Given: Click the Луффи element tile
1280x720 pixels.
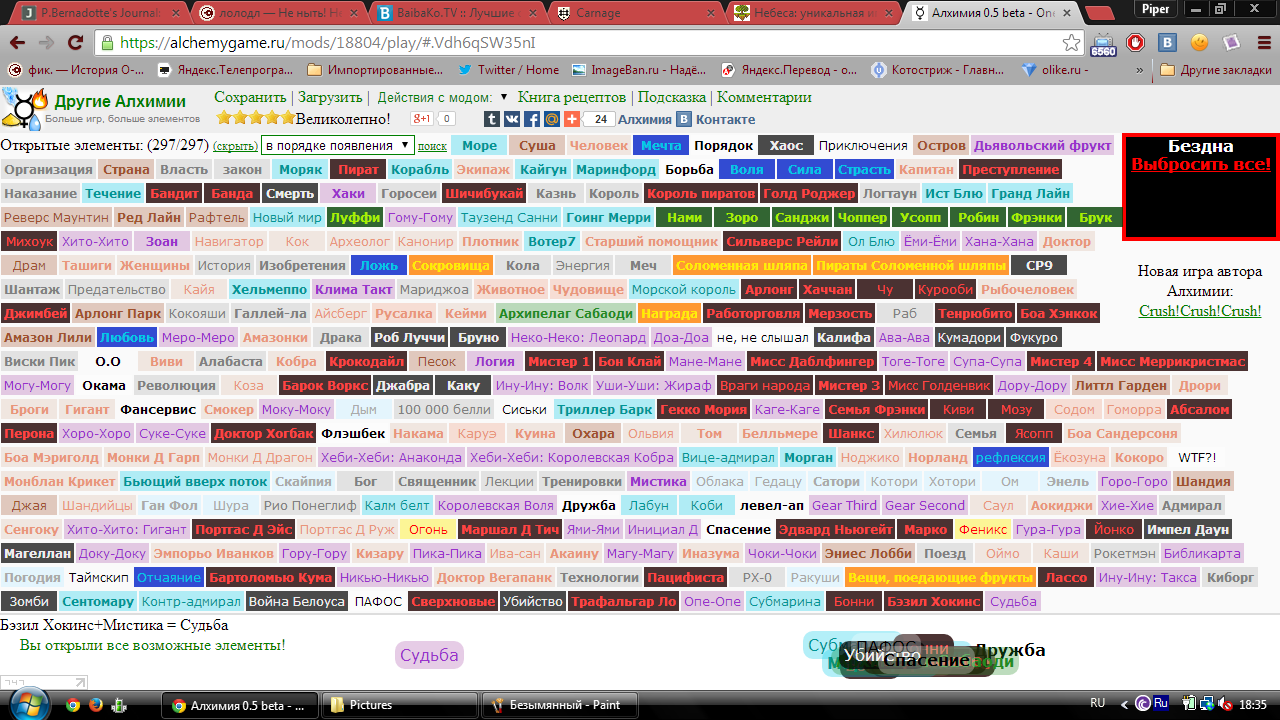Looking at the screenshot, I should [x=355, y=217].
